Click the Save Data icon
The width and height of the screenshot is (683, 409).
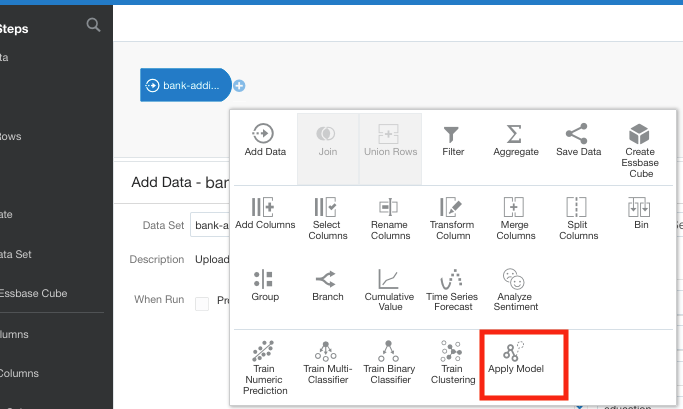click(577, 141)
